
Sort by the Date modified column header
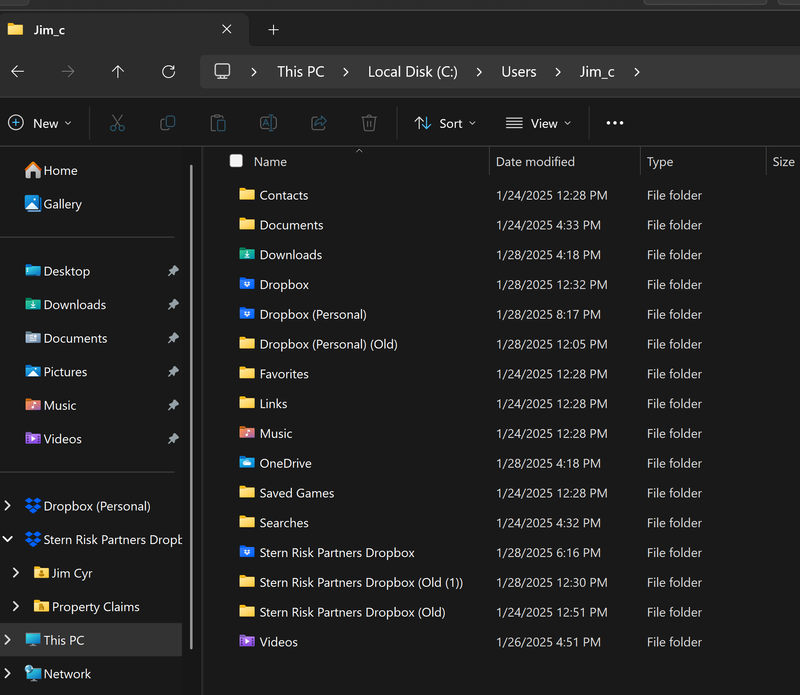(x=535, y=162)
